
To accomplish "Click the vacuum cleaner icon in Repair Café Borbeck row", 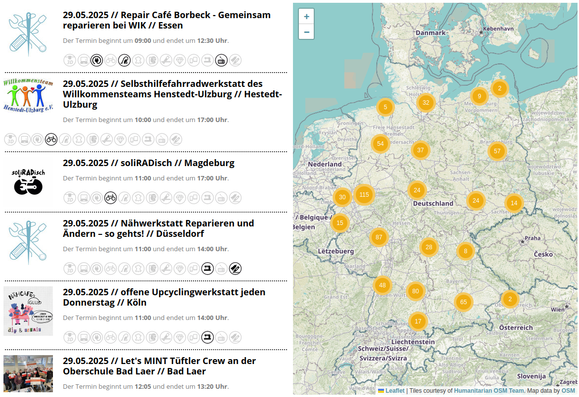I will 124,60.
